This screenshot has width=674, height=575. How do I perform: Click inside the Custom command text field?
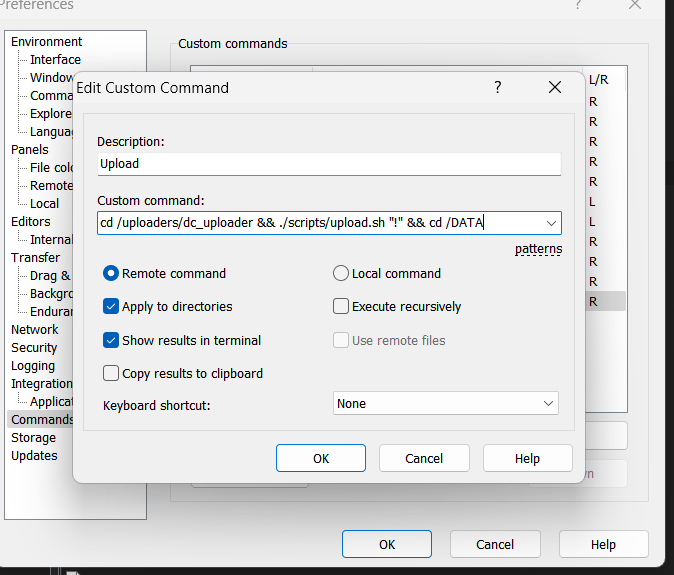[x=320, y=223]
